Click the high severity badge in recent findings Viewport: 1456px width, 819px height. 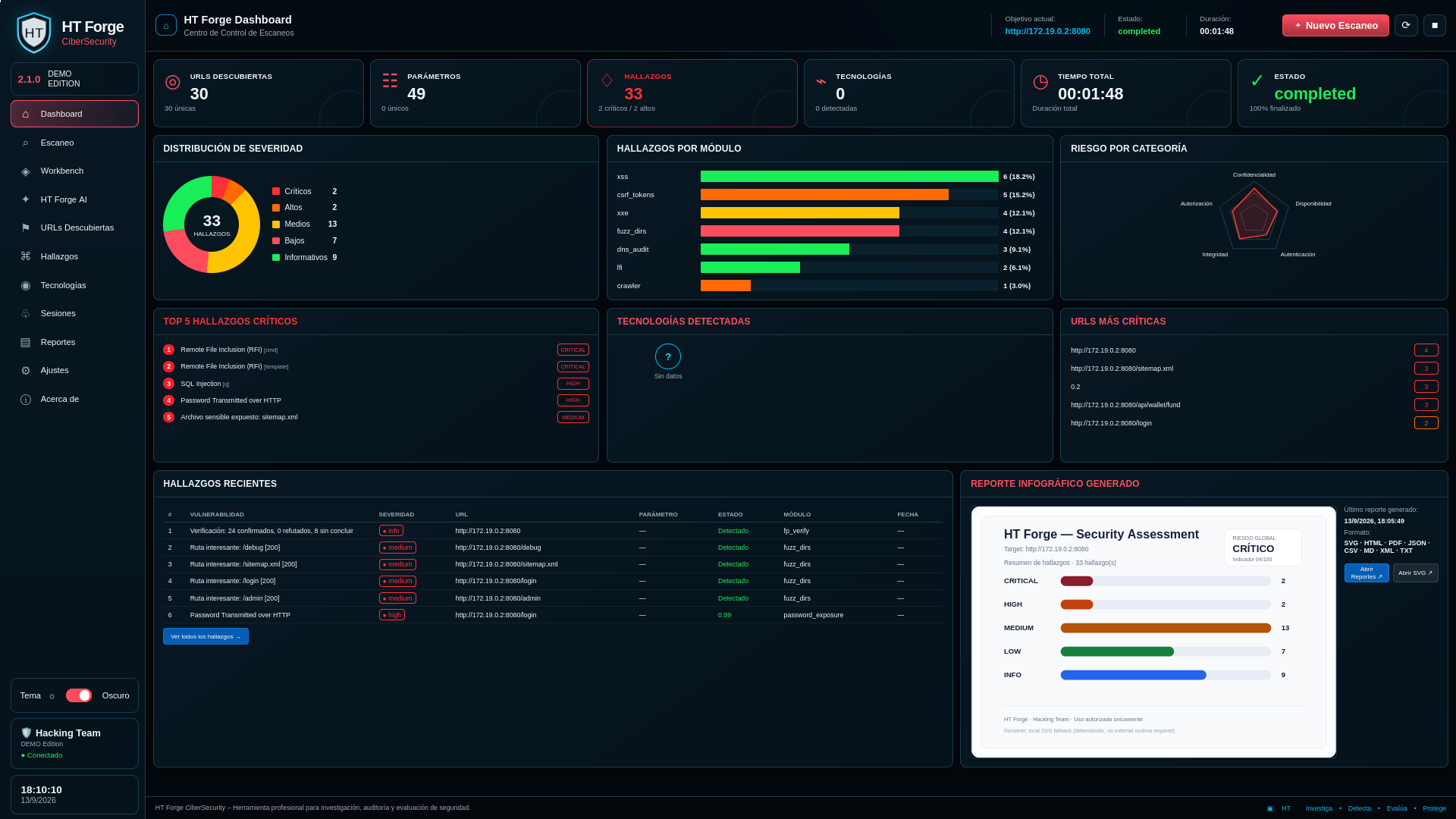(x=392, y=615)
